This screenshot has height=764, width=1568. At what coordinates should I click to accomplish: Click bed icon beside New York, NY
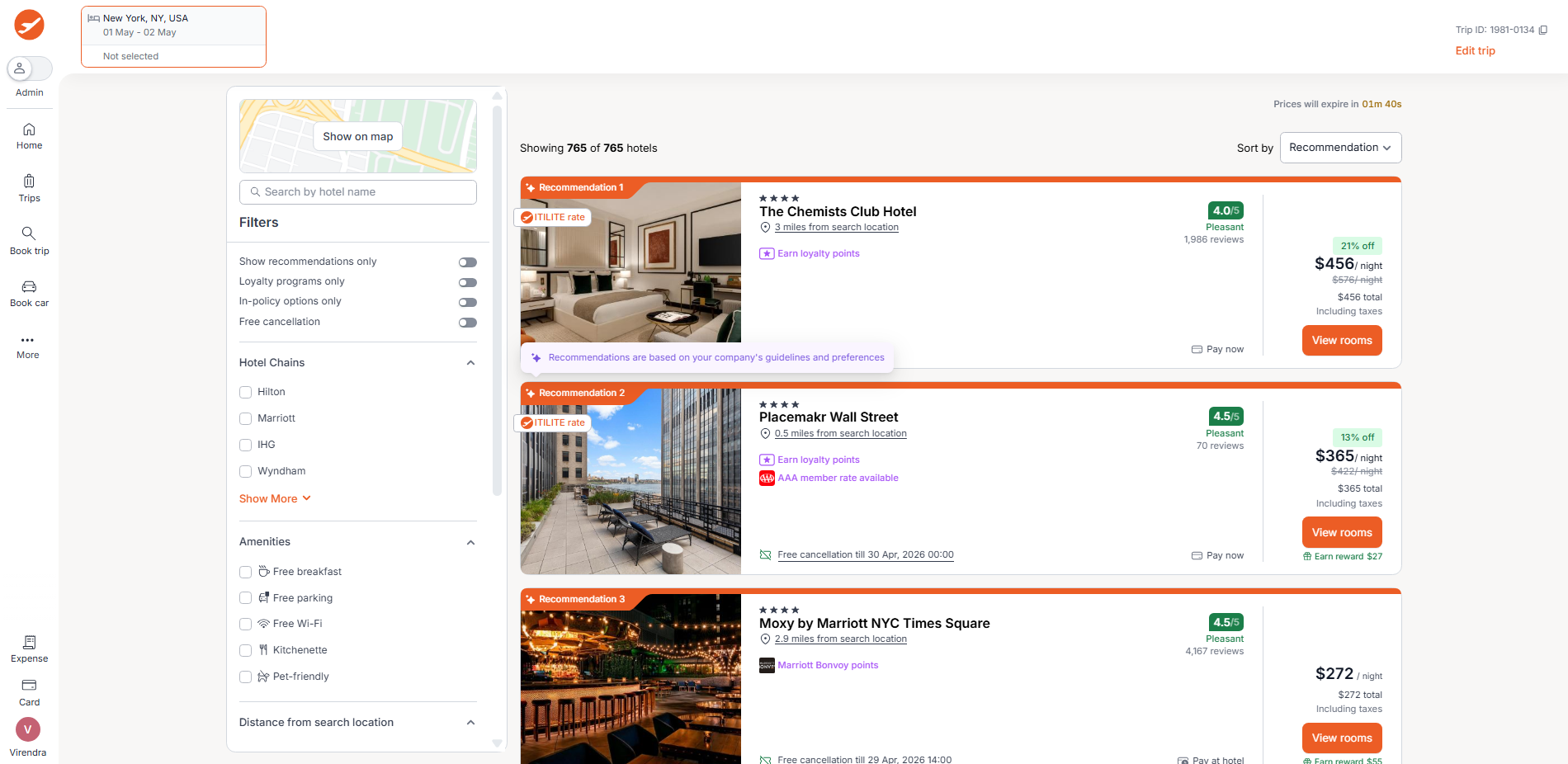coord(93,18)
